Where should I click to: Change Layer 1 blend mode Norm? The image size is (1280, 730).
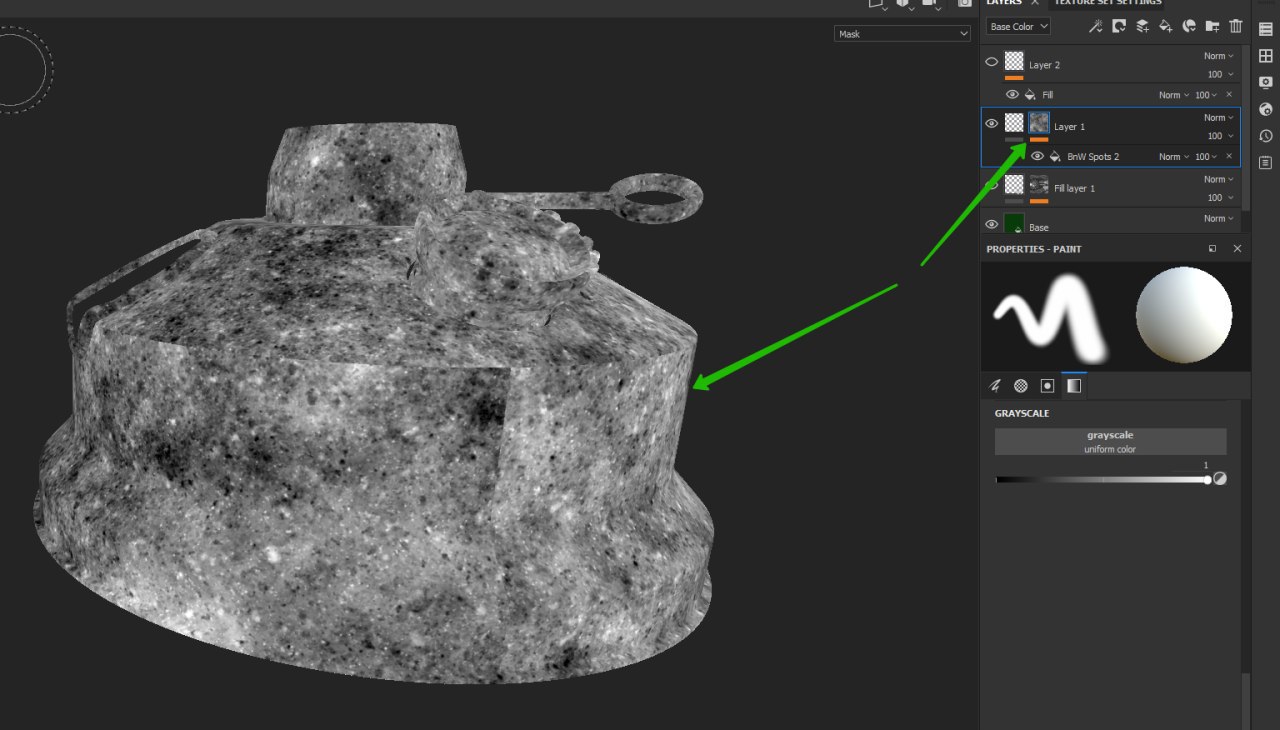click(1218, 118)
